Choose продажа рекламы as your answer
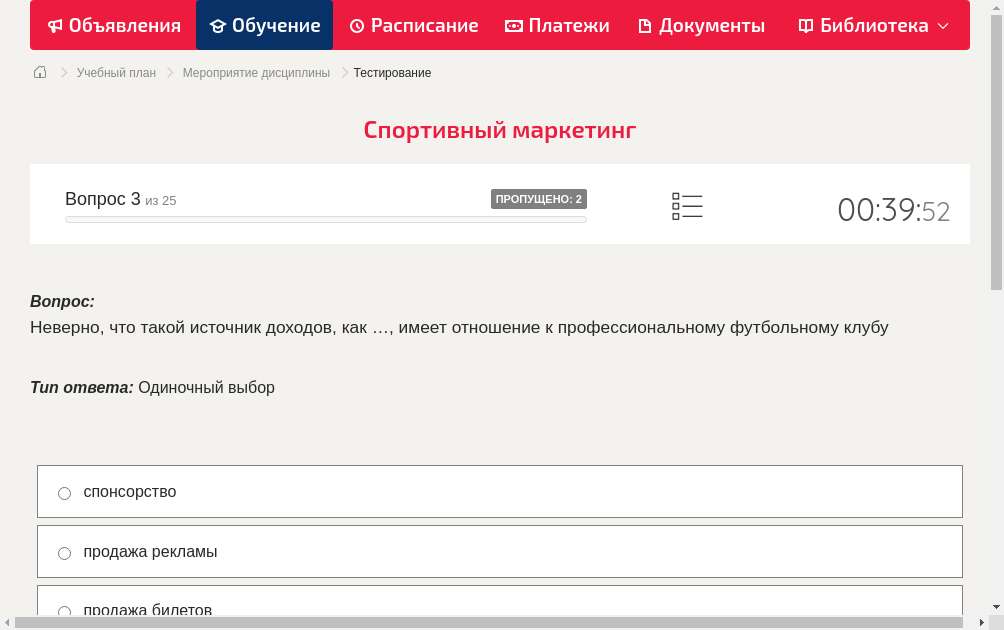The image size is (1004, 630). click(x=64, y=552)
